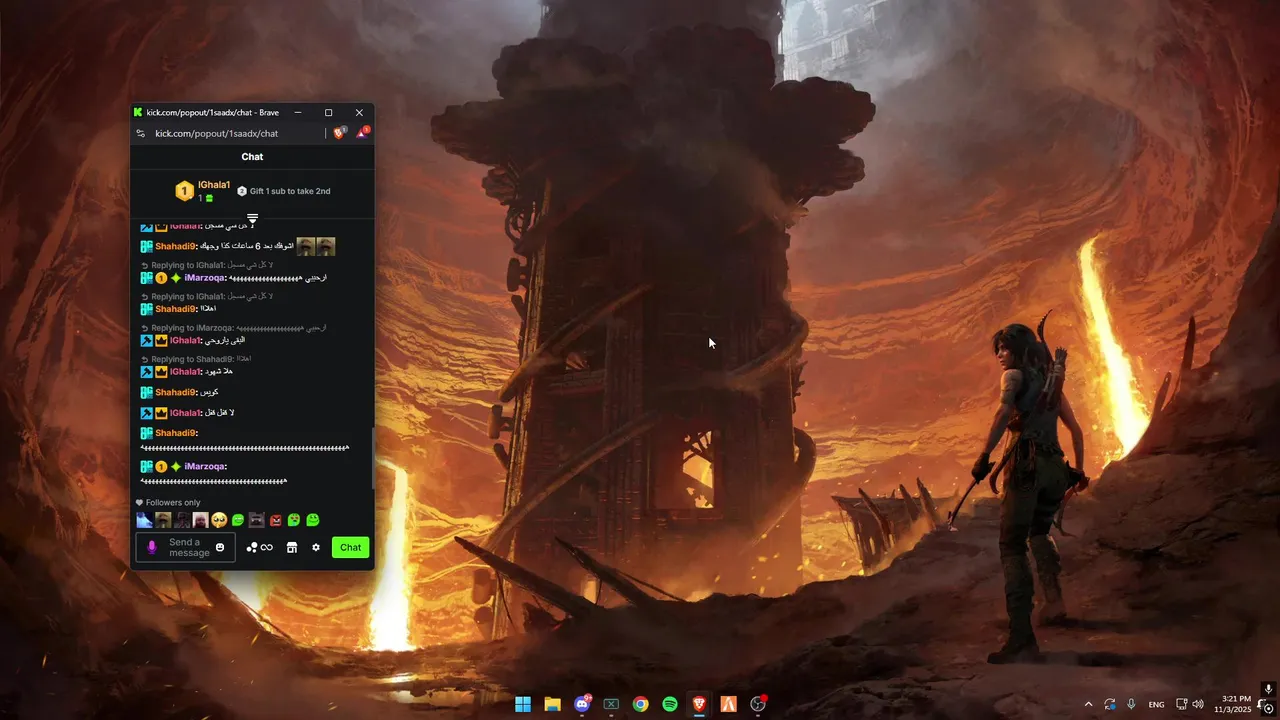Insert the red angry Kick emote
1280x720 pixels.
point(276,520)
